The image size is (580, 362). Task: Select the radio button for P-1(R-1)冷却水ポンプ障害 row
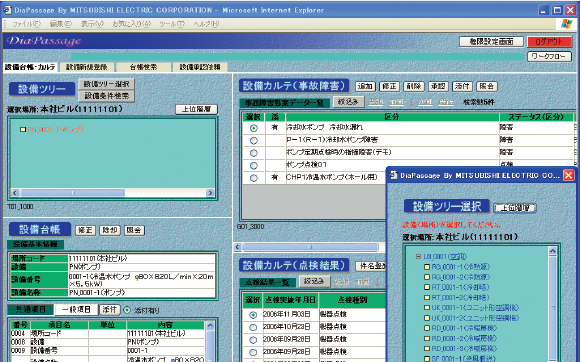253,141
